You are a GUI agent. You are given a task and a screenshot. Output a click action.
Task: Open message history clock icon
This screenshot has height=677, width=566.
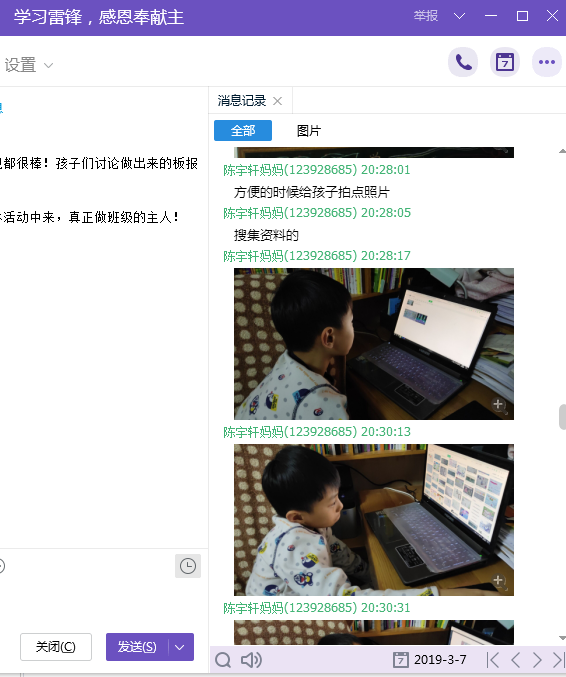click(188, 566)
